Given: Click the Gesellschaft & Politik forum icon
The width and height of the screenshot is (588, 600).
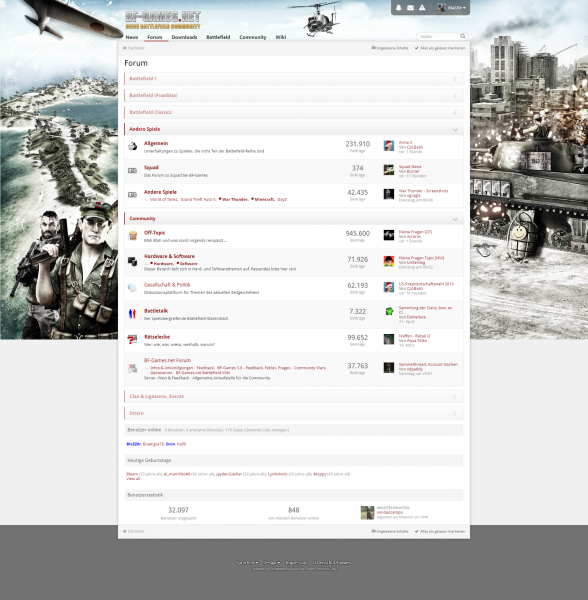Looking at the screenshot, I should click(x=132, y=287).
